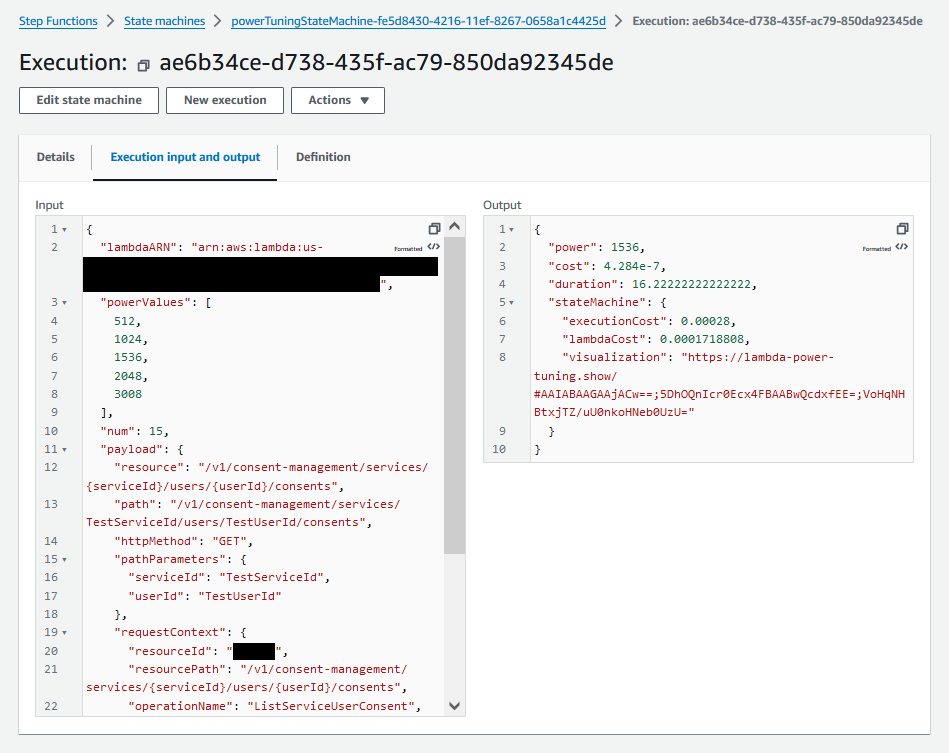Start a New execution

coord(225,100)
